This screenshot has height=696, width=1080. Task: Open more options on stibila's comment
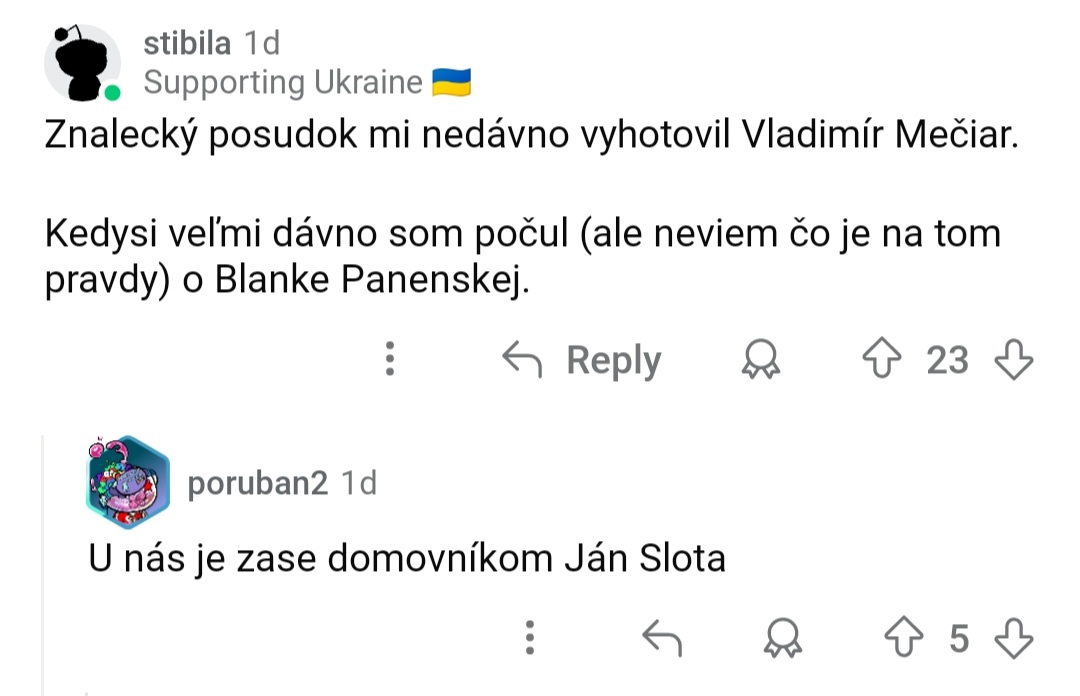(391, 360)
